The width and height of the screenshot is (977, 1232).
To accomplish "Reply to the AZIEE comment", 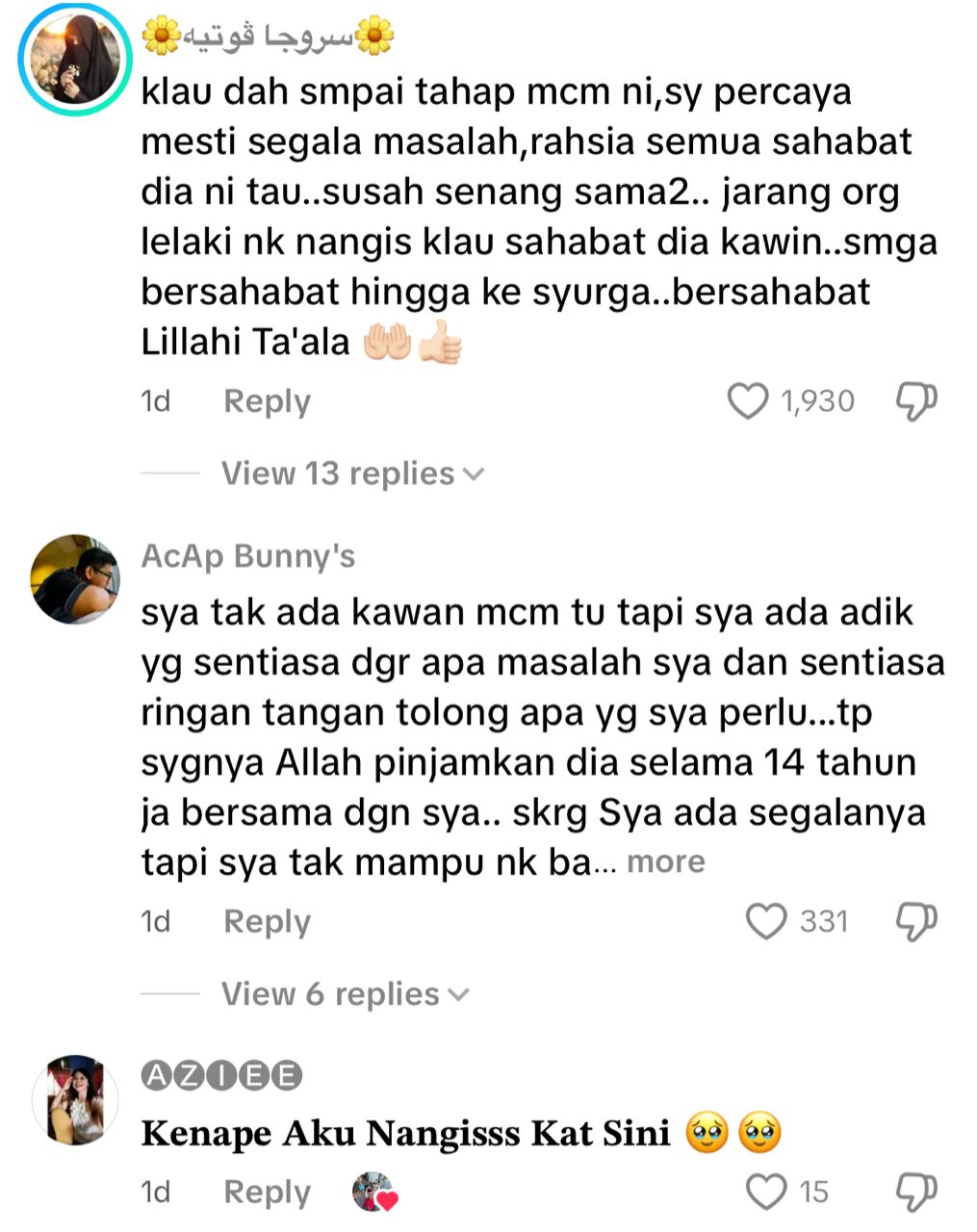I will [267, 1192].
